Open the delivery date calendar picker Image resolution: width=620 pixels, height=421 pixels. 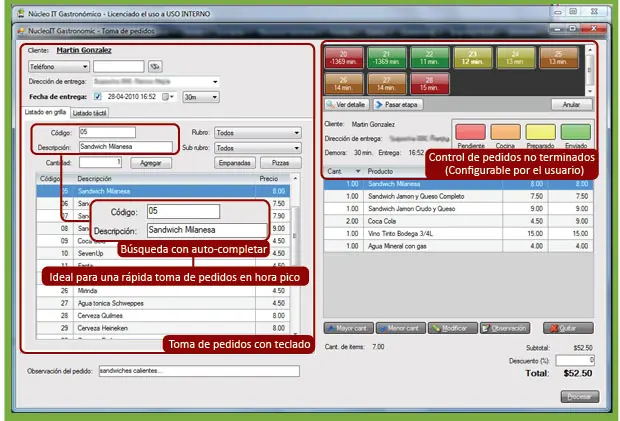click(x=168, y=97)
